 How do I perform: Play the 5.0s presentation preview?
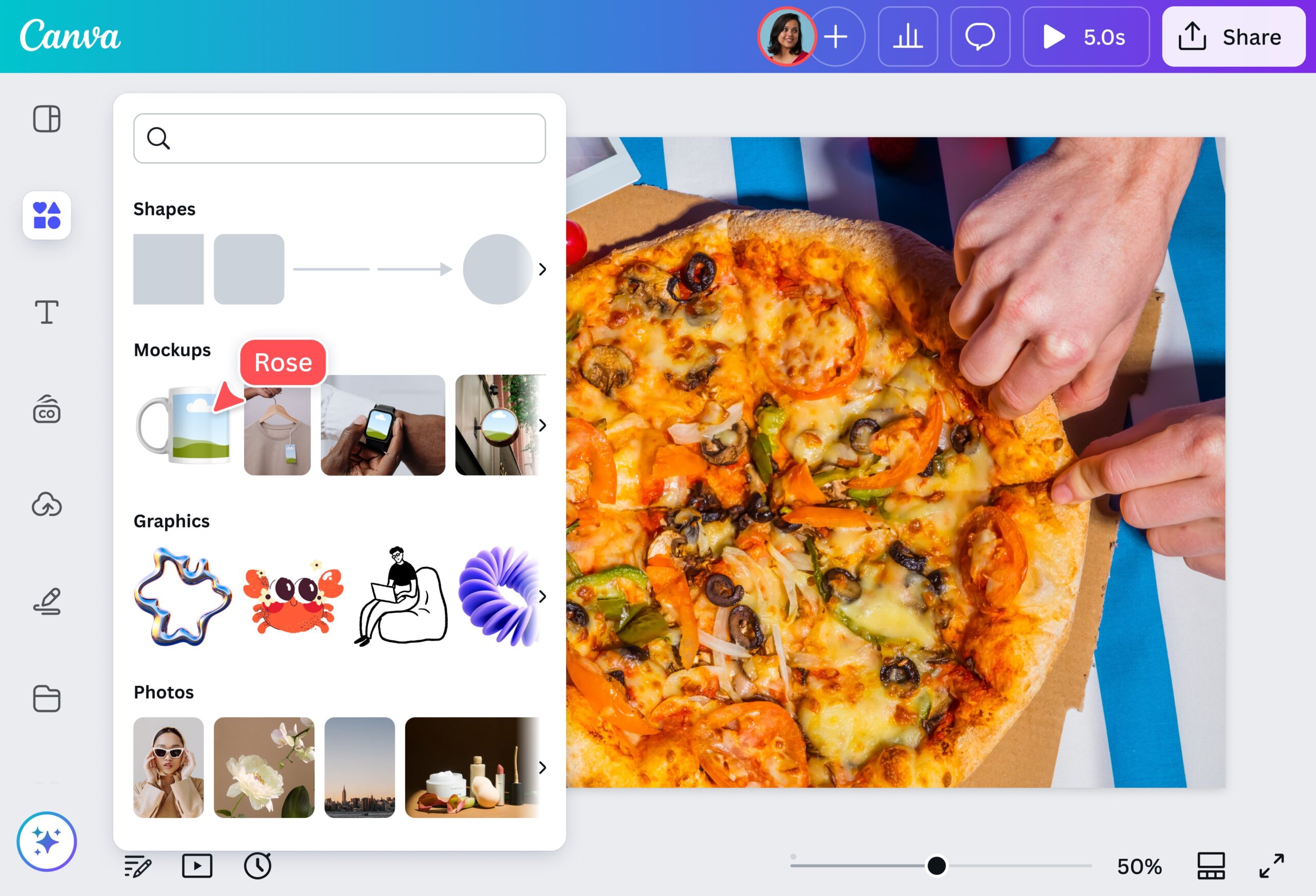(1086, 37)
